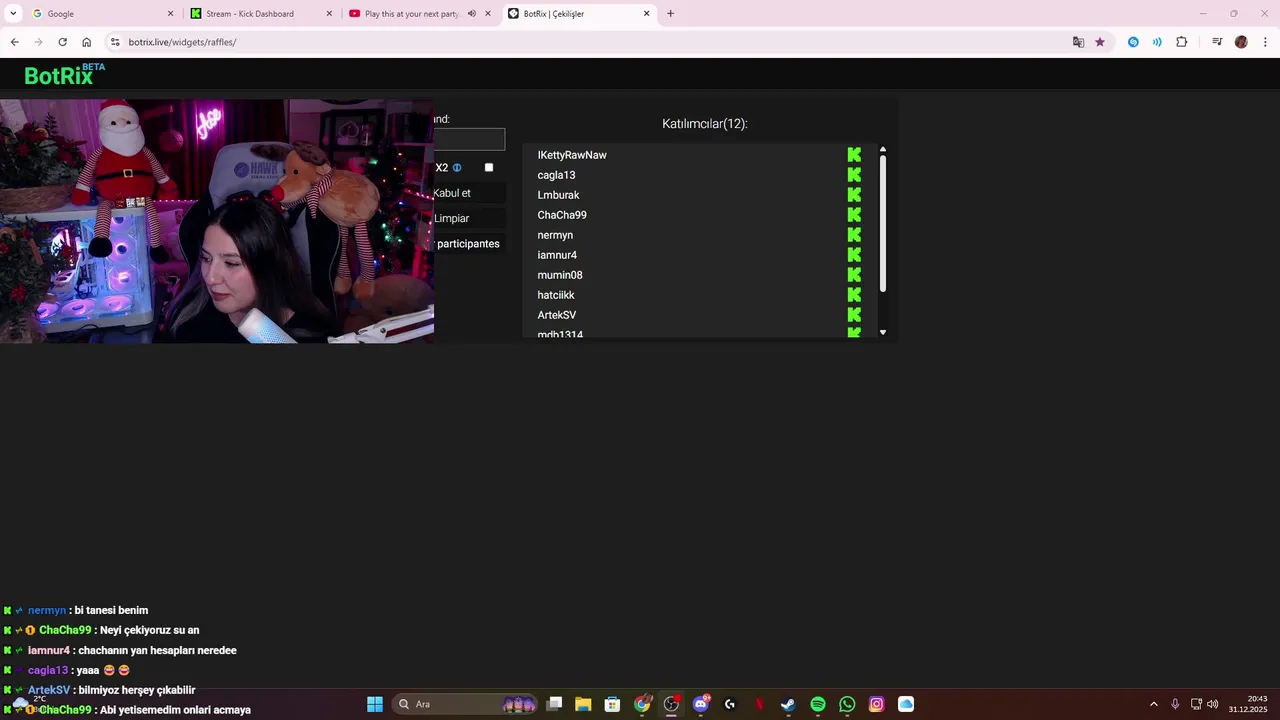This screenshot has height=720, width=1280.
Task: Open the Google Translate page icon
Action: (1078, 42)
